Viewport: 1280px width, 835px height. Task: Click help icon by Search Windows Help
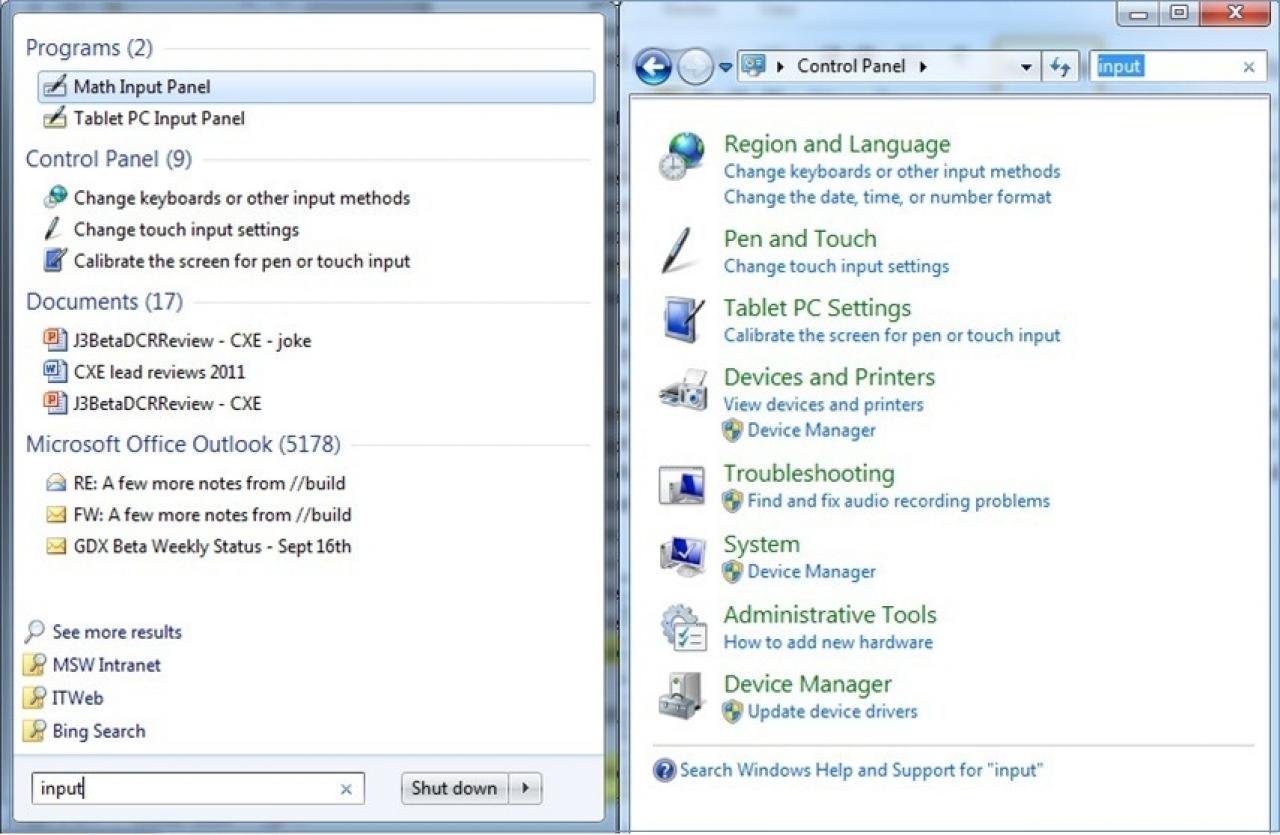coord(664,770)
